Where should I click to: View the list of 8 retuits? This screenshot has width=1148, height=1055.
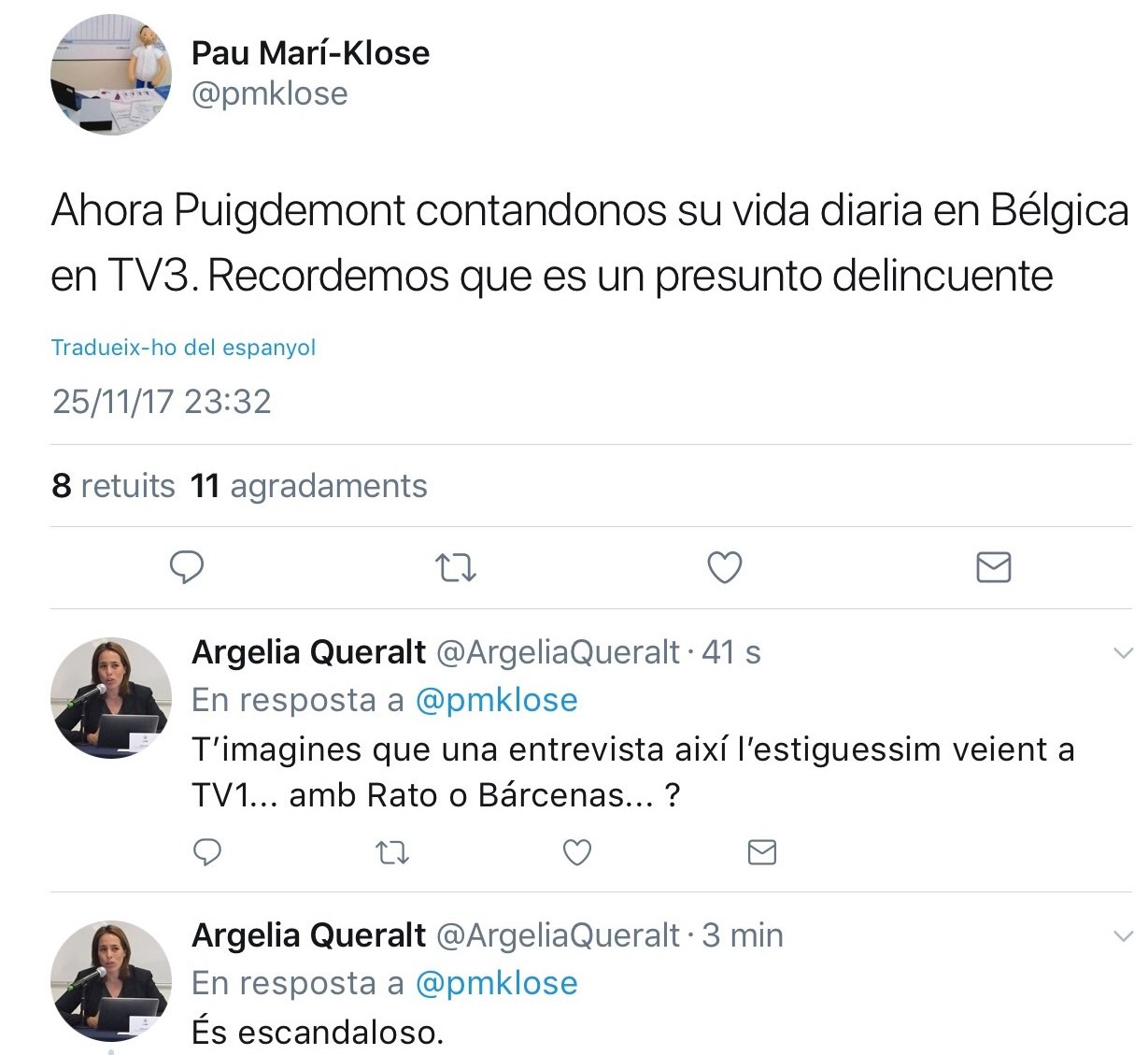click(113, 486)
